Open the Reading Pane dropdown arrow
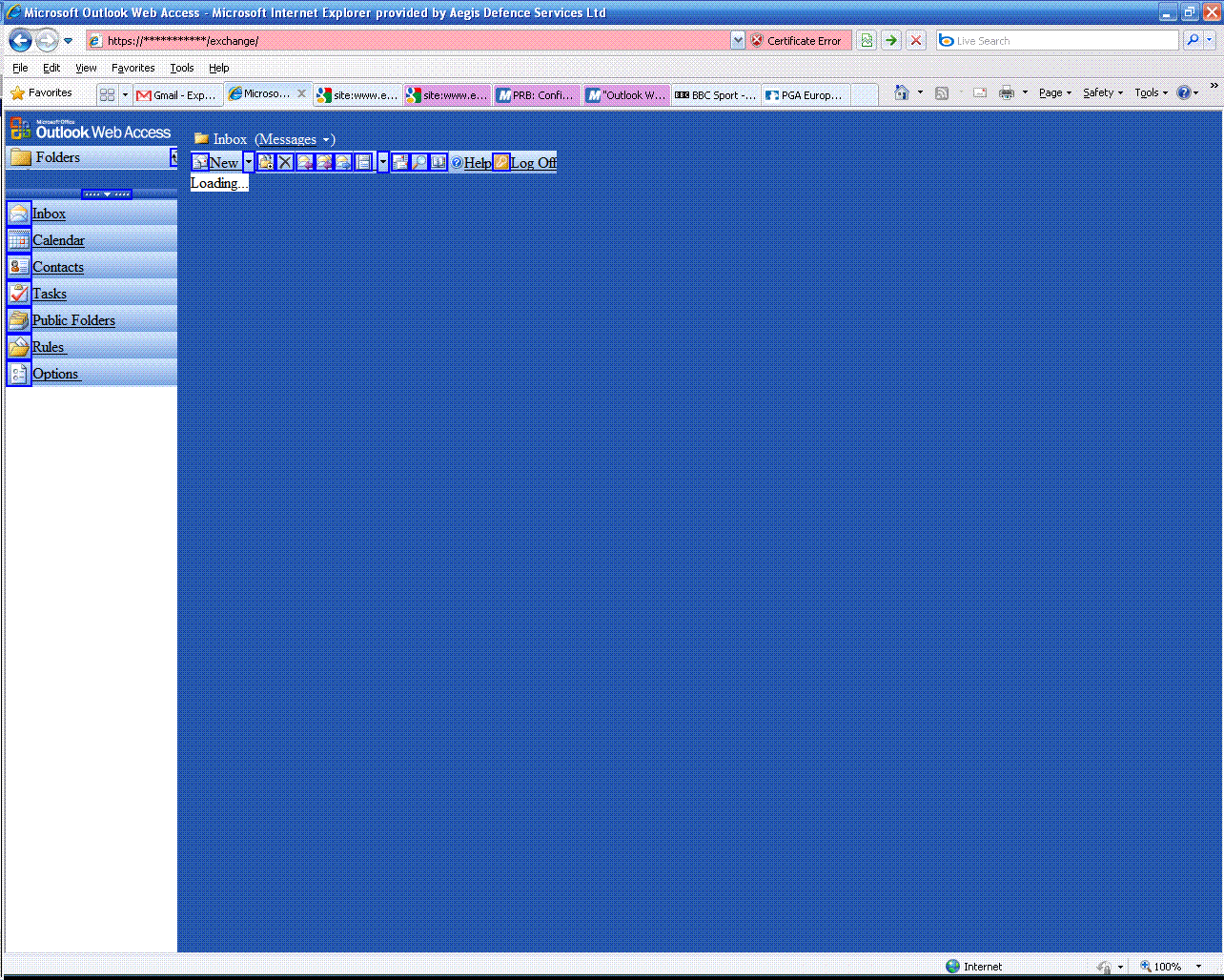The image size is (1224, 980). (x=383, y=162)
